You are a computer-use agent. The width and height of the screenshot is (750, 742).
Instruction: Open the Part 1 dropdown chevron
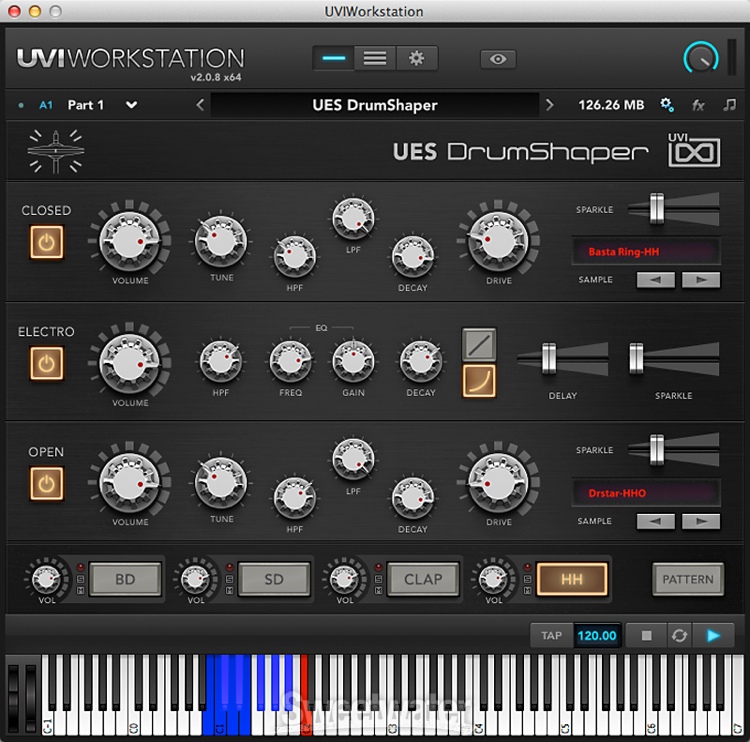click(132, 105)
